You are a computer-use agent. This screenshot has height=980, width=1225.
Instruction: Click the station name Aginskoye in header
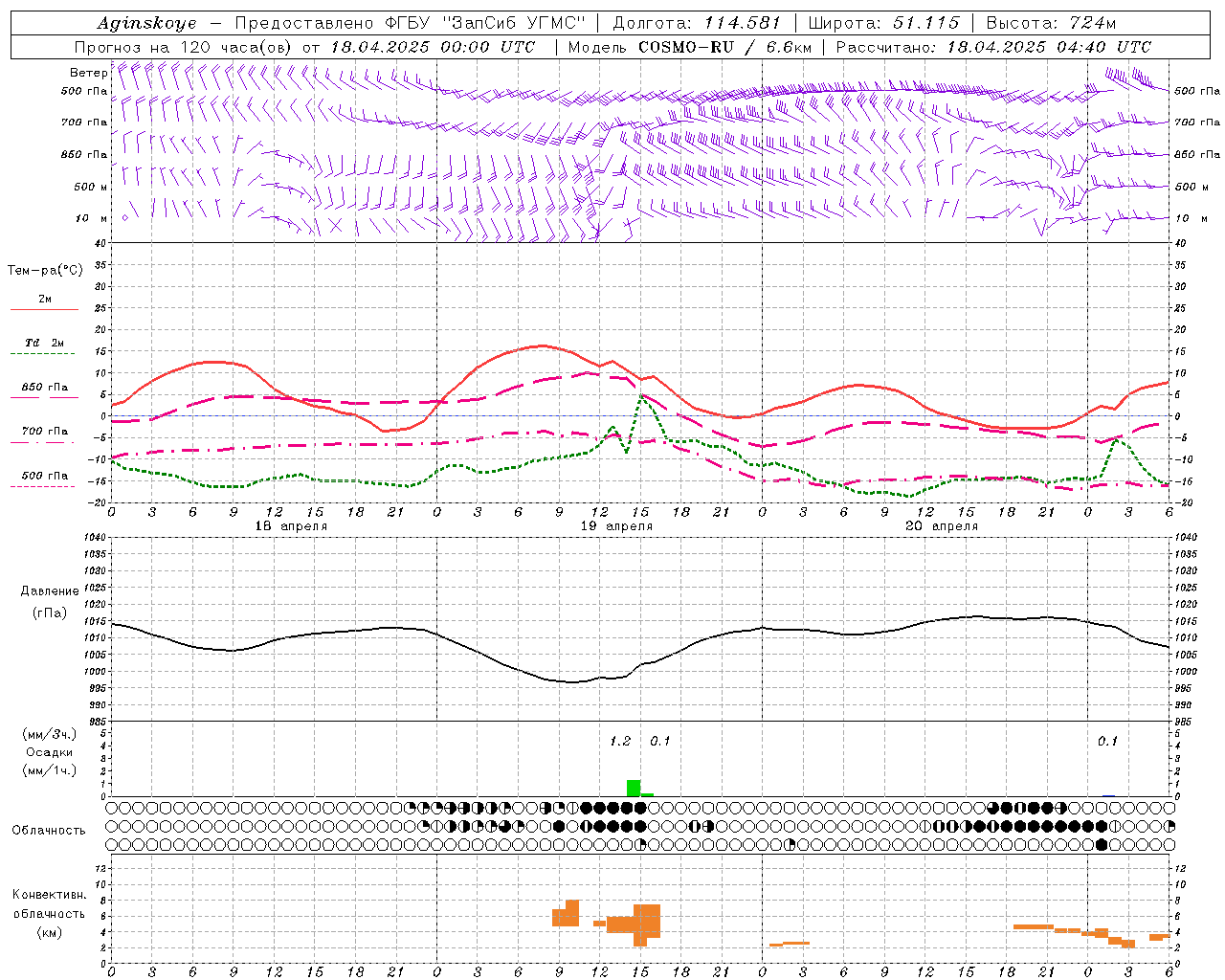146,23
